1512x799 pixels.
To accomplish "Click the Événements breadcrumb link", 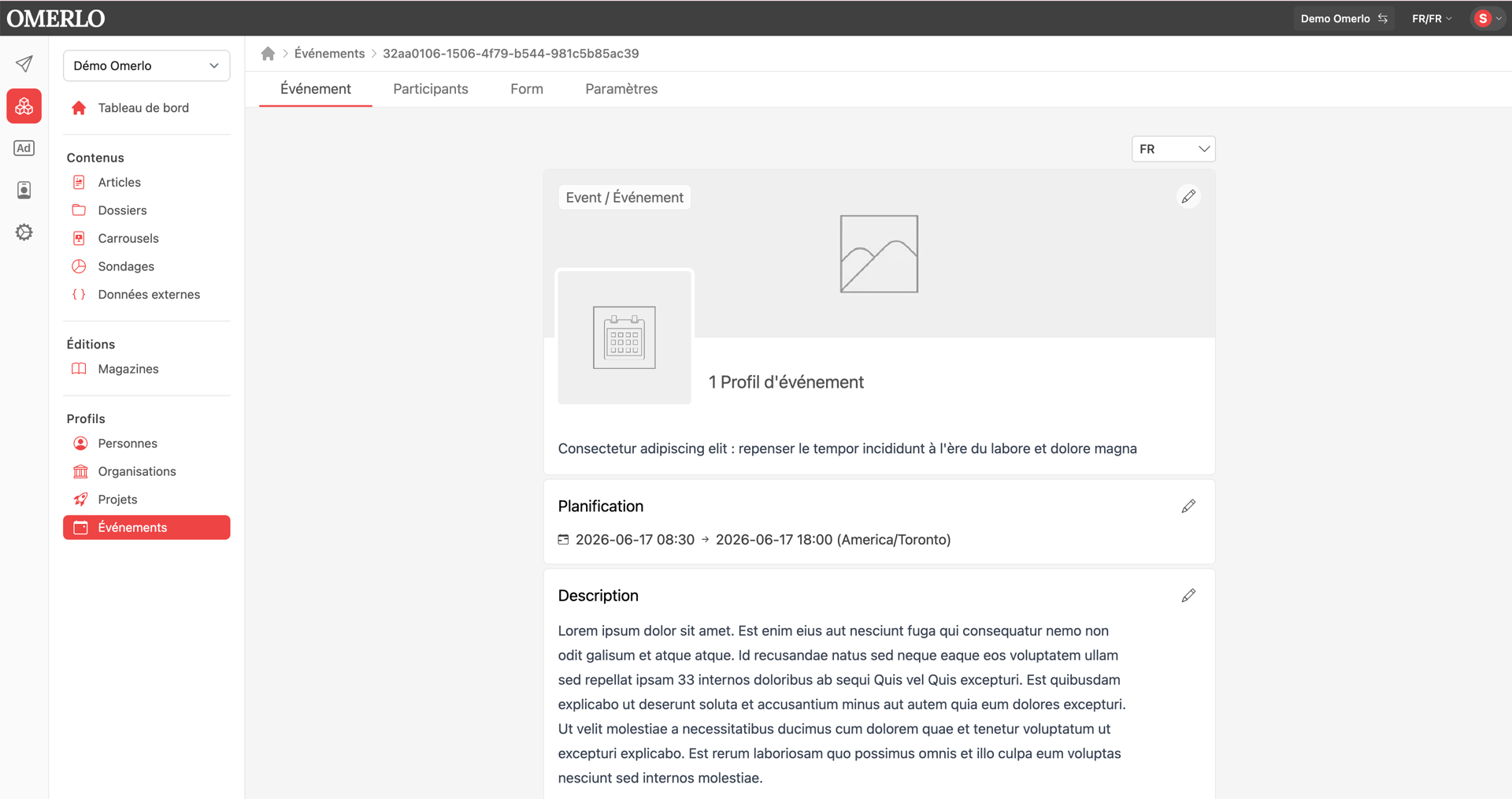I will (329, 54).
